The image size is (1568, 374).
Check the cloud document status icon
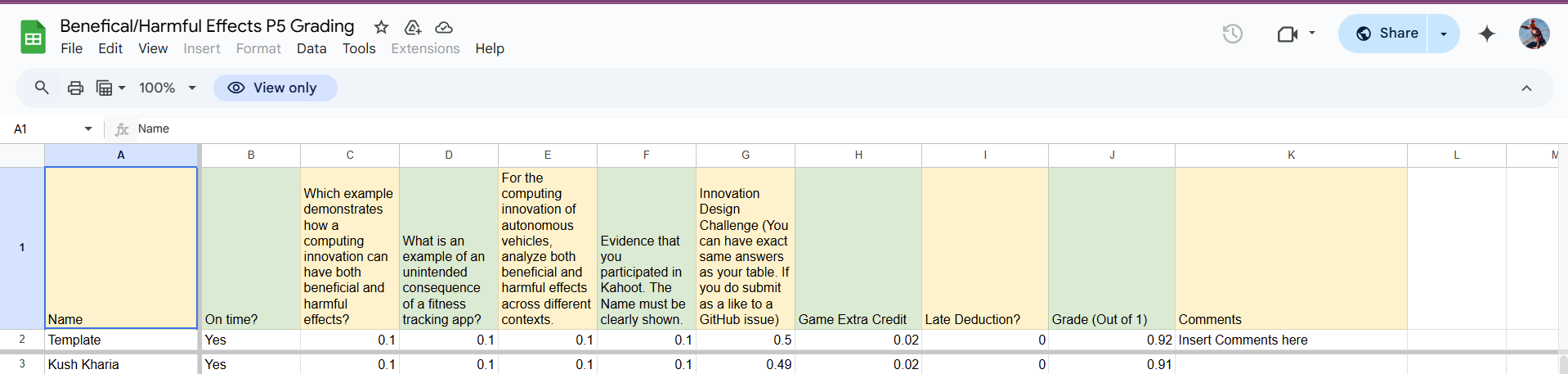click(x=444, y=27)
